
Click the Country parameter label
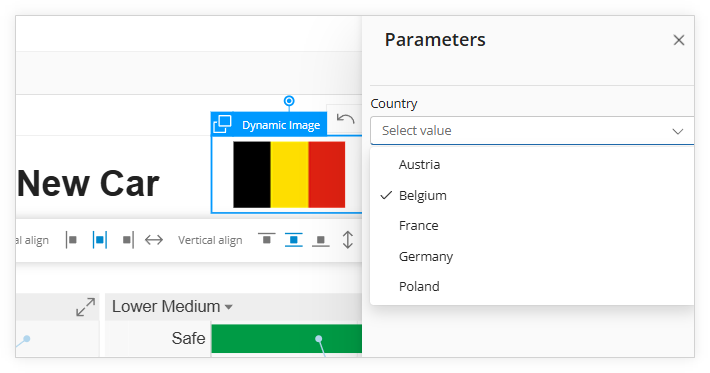(x=394, y=104)
